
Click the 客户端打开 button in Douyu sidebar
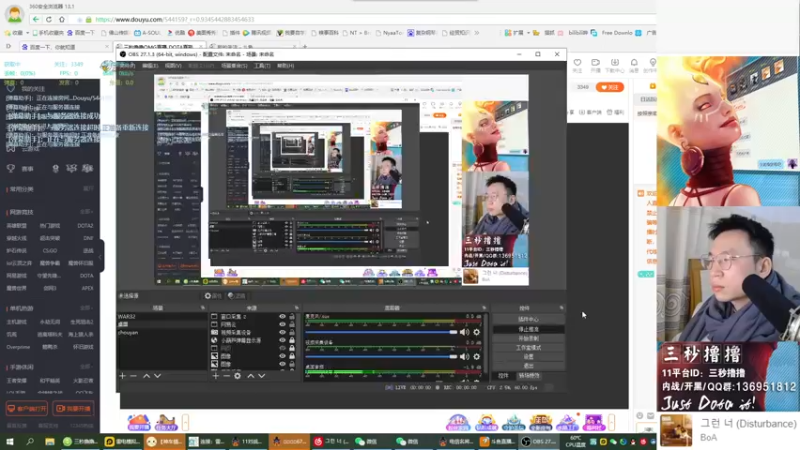pyautogui.click(x=27, y=409)
